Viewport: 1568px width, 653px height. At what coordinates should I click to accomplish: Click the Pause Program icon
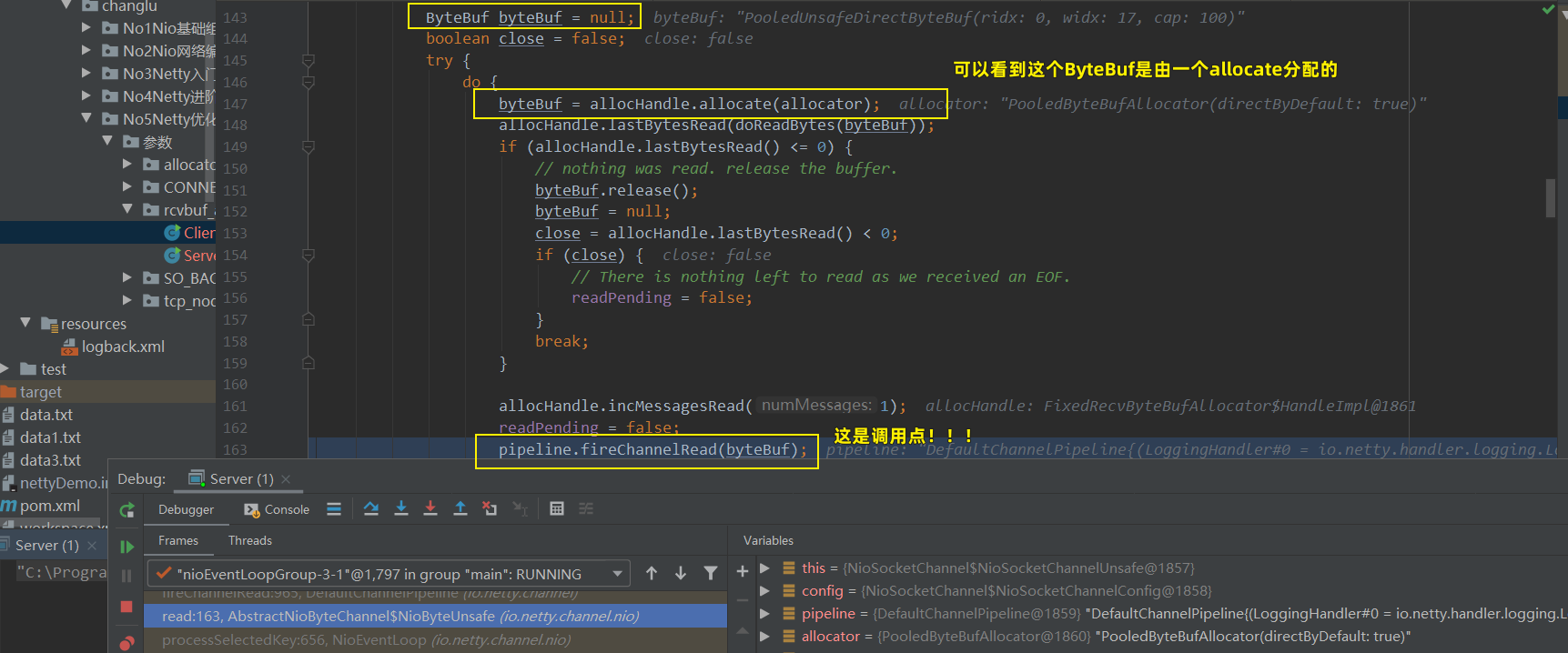(126, 576)
